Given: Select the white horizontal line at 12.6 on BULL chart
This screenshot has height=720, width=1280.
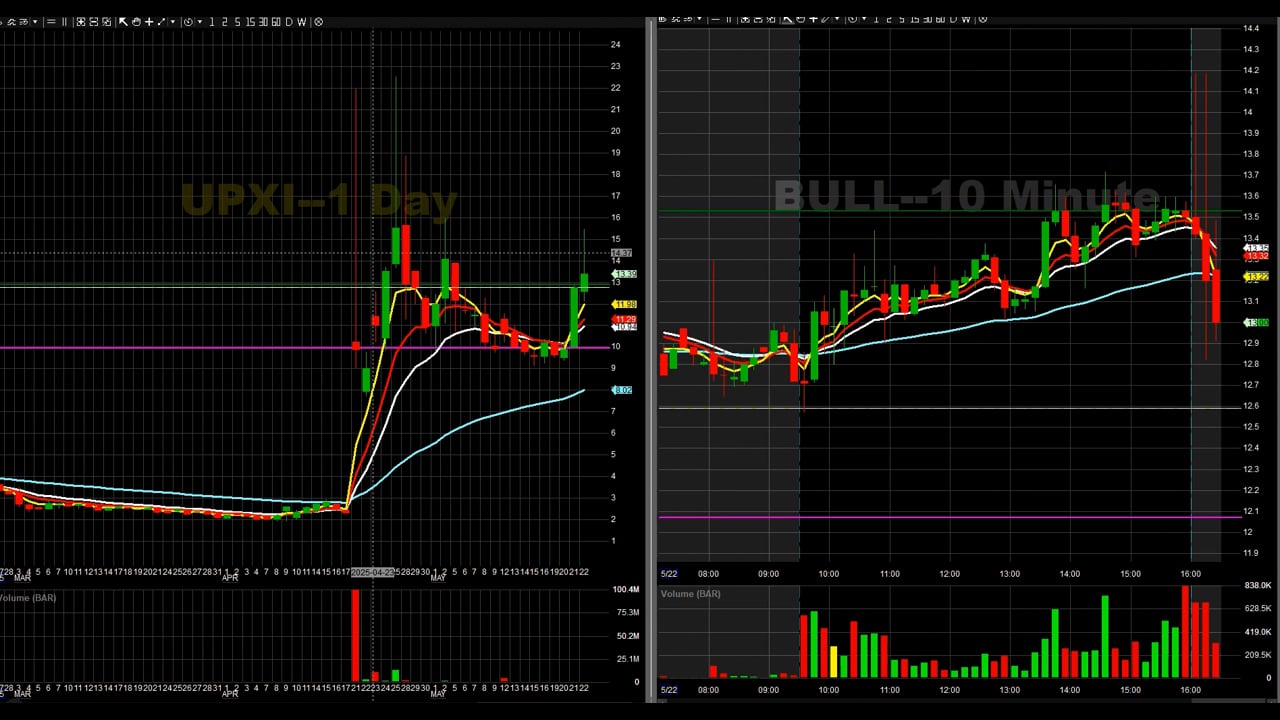Looking at the screenshot, I should click(x=950, y=408).
